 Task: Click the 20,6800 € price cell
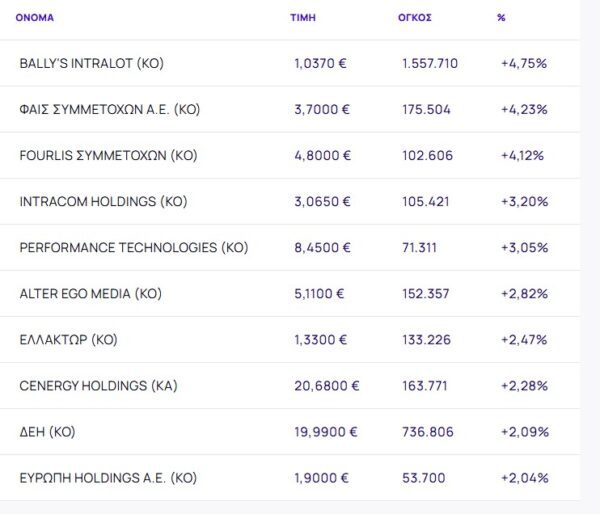(326, 385)
